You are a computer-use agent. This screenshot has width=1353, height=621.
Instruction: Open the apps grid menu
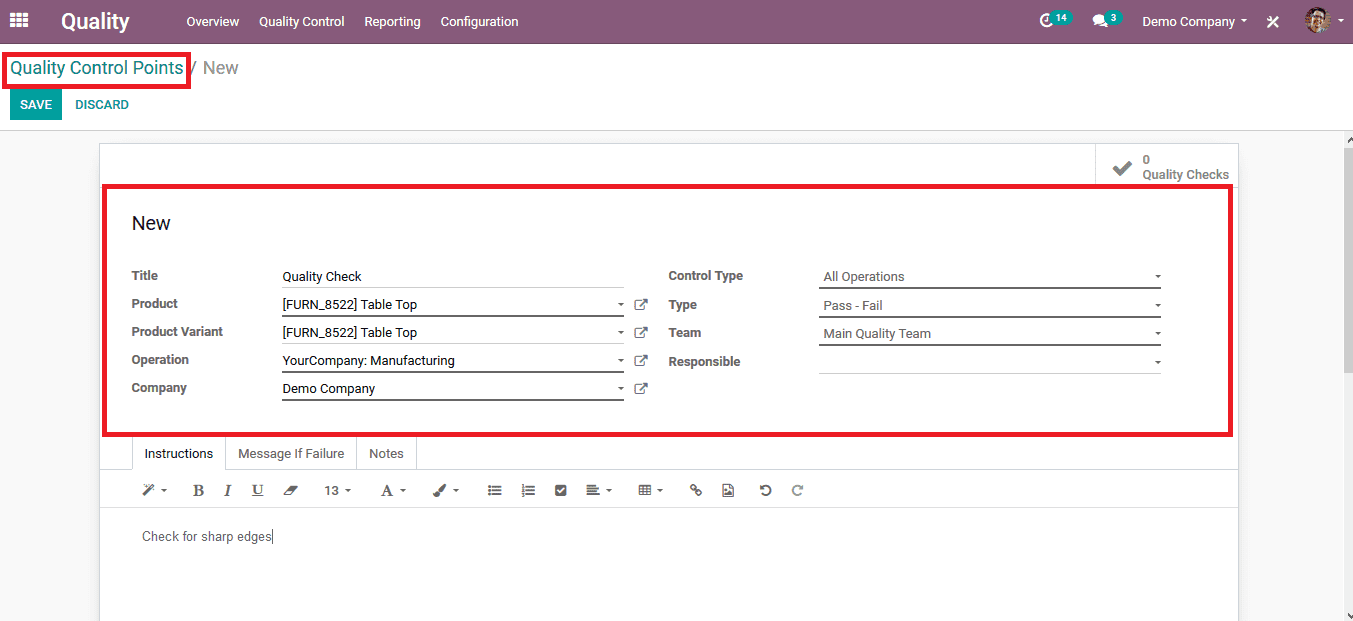(19, 20)
